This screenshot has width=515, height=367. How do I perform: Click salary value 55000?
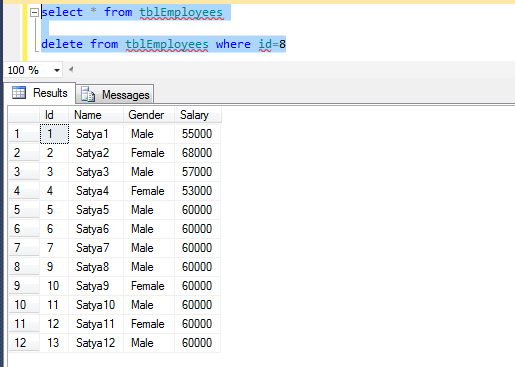197,134
